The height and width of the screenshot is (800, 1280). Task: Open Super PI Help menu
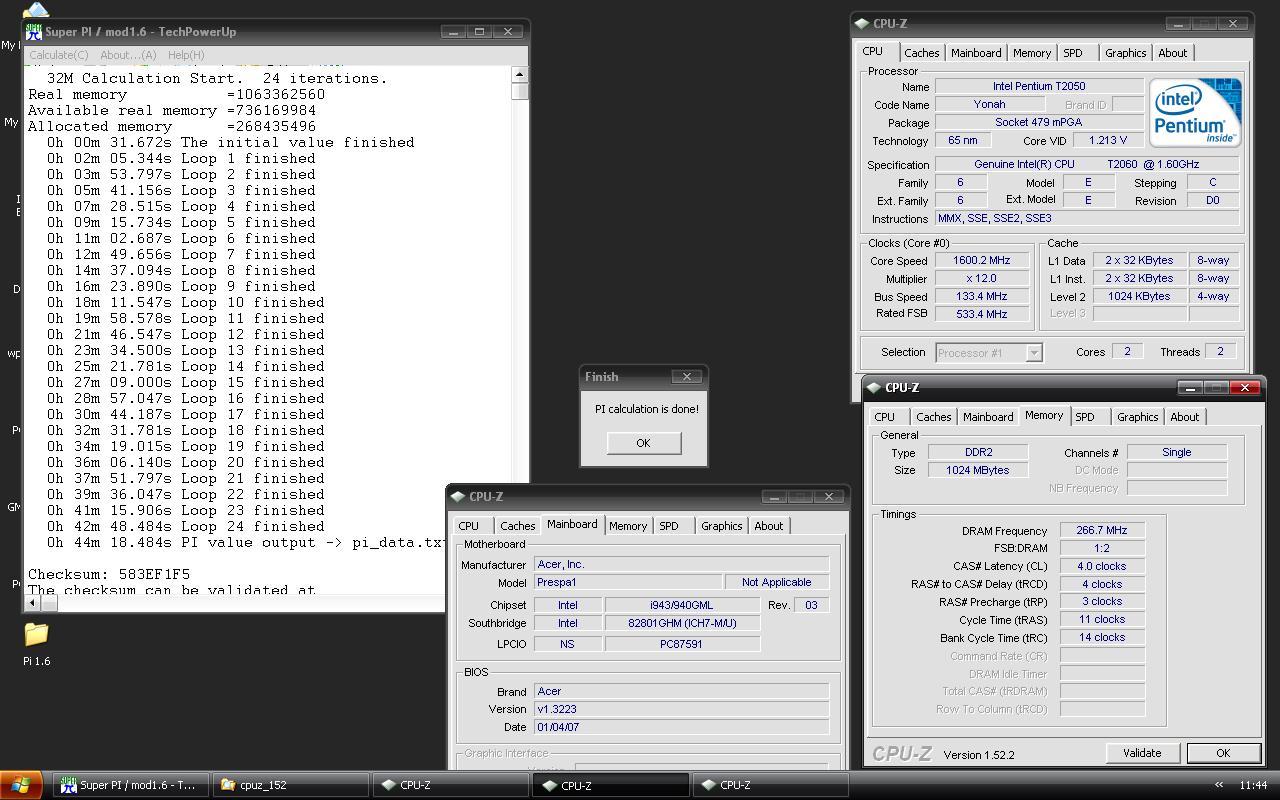click(186, 55)
